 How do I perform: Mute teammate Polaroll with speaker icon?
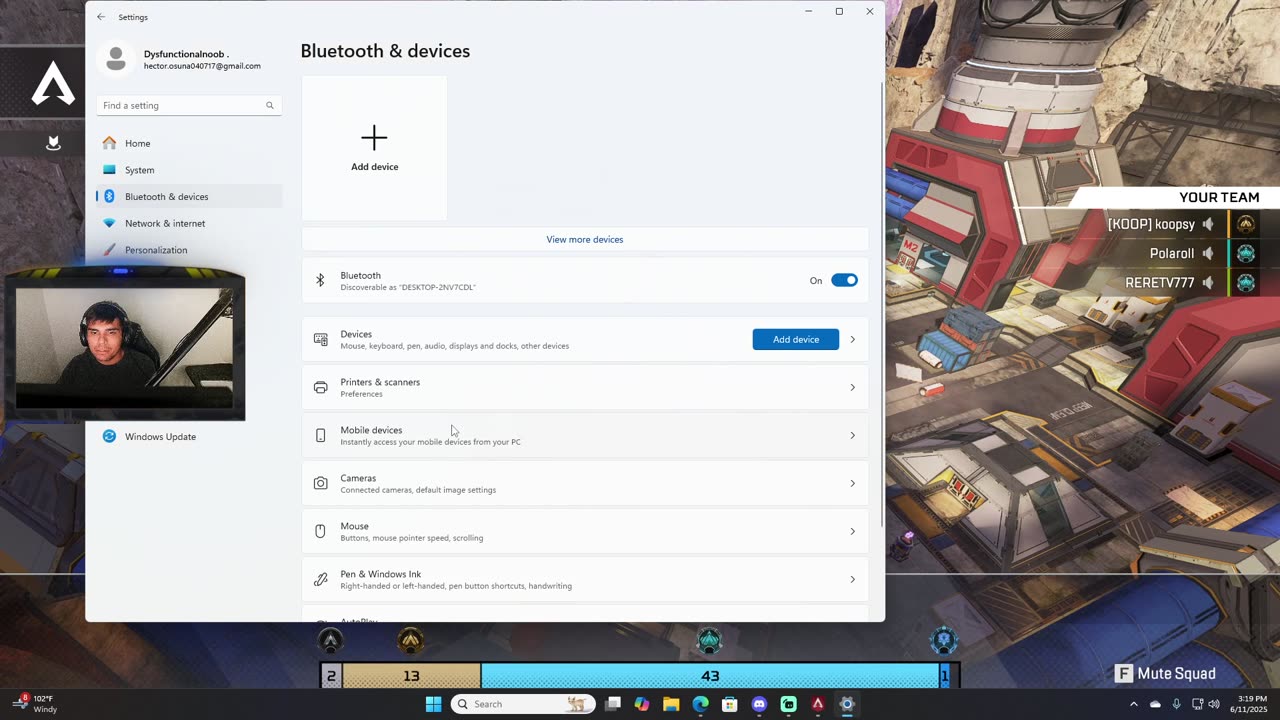[x=1208, y=254]
